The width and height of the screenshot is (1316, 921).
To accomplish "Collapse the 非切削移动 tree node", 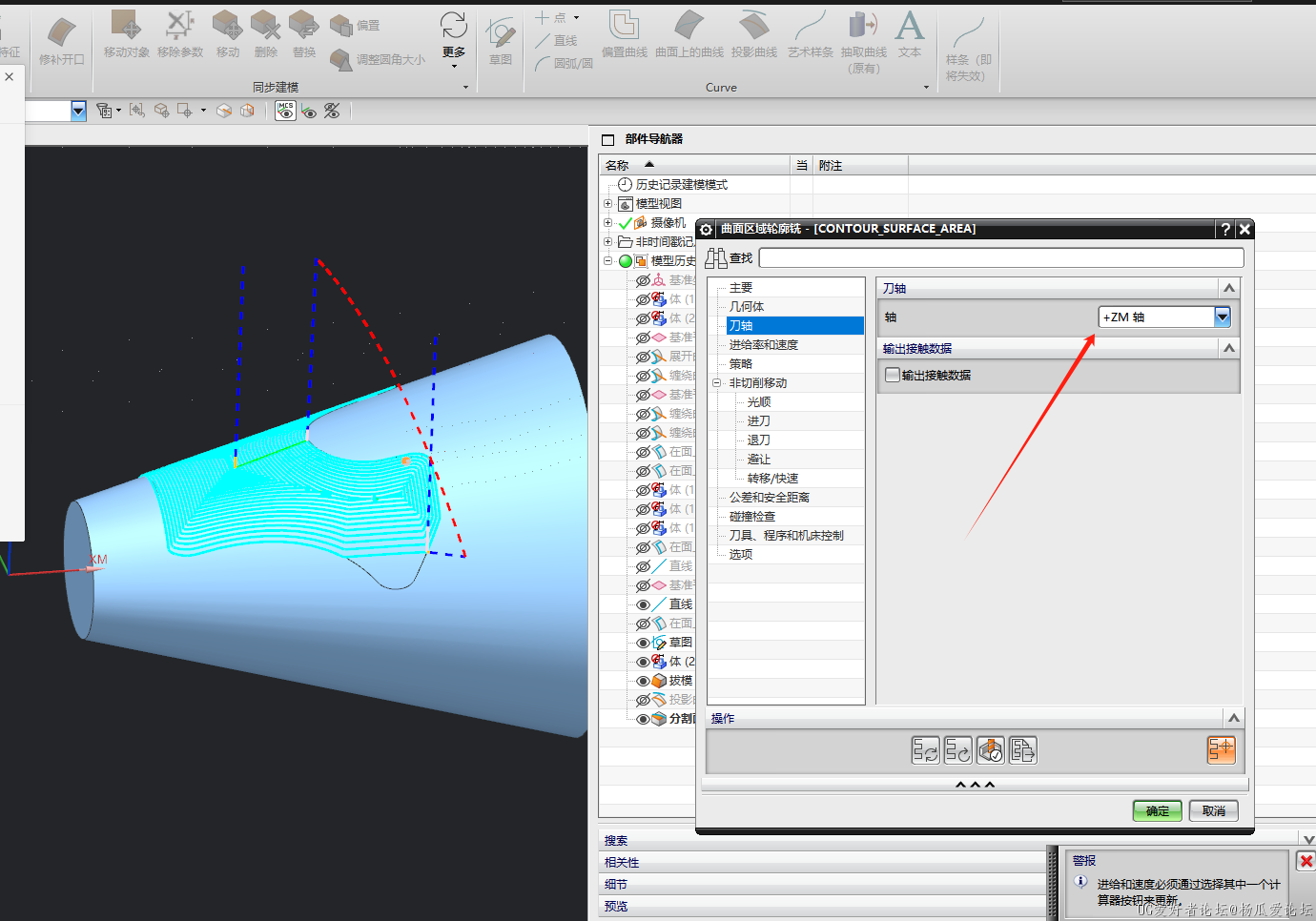I will (x=716, y=382).
